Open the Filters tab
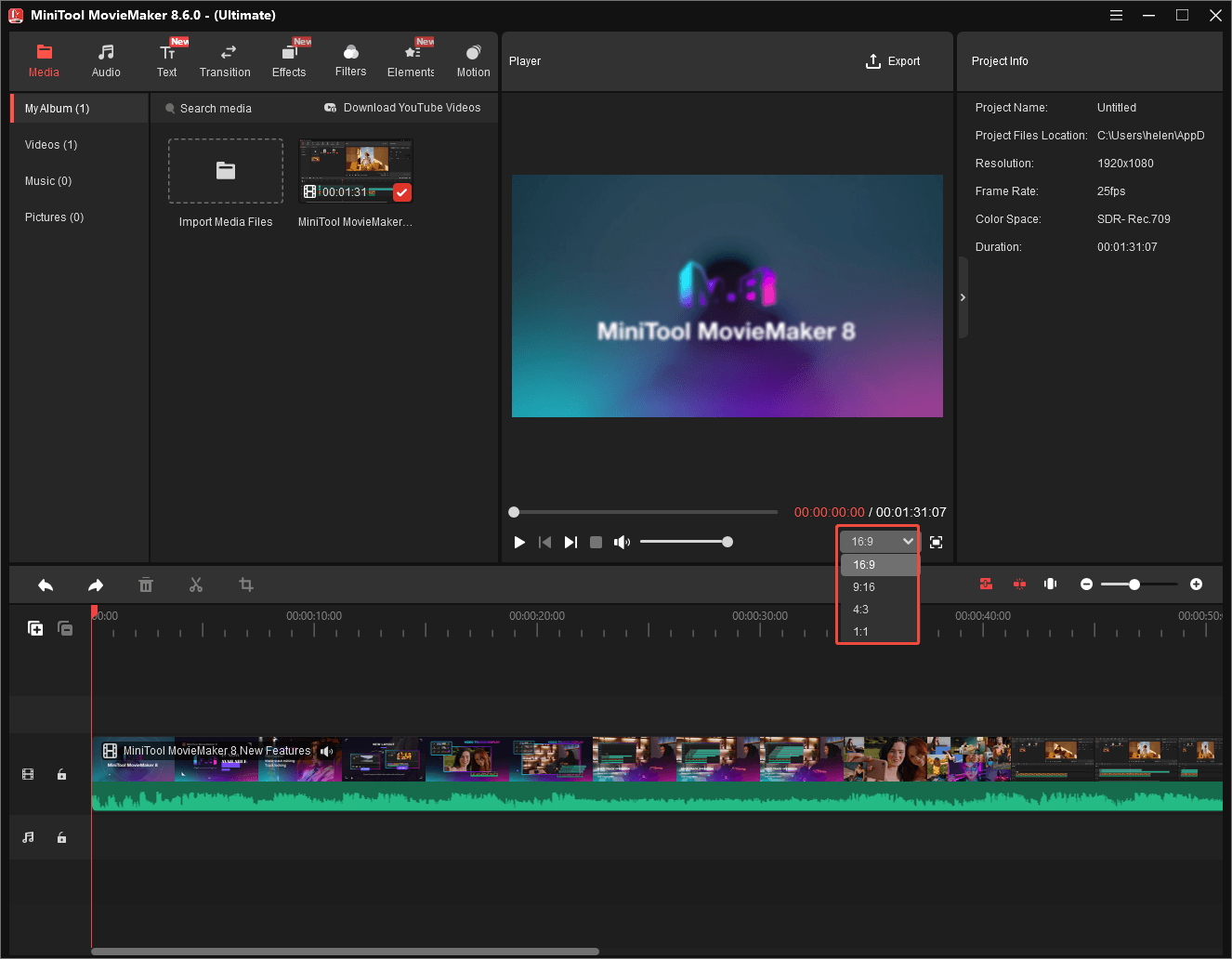Screen dimensions: 1232x959 350,60
